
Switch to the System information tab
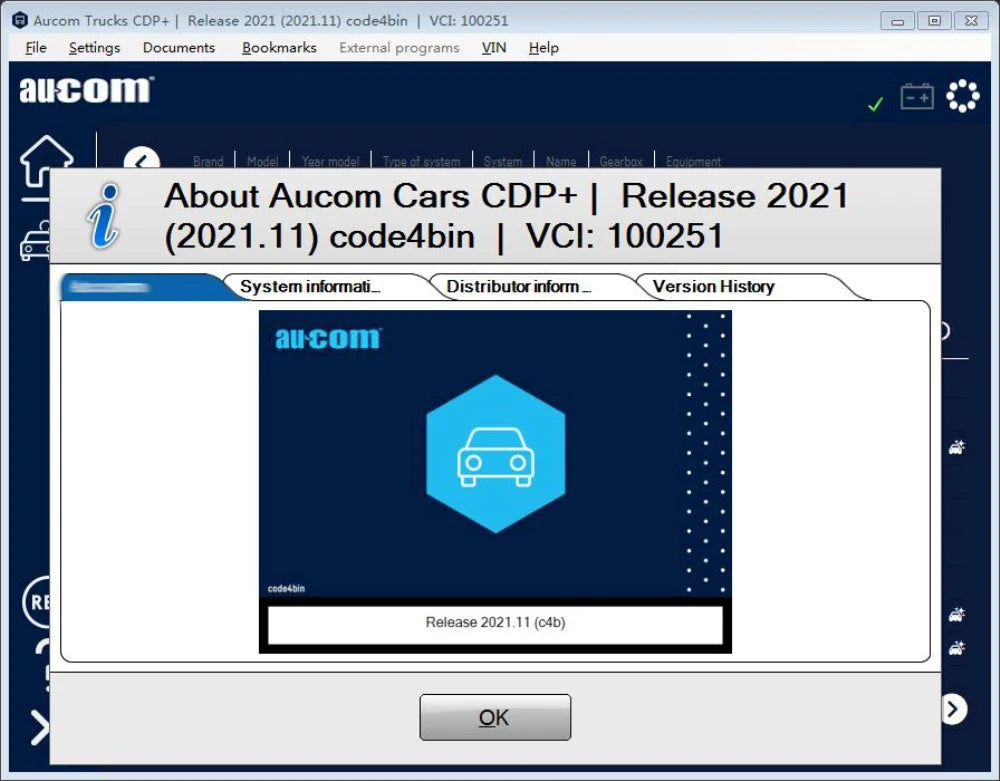pyautogui.click(x=310, y=286)
